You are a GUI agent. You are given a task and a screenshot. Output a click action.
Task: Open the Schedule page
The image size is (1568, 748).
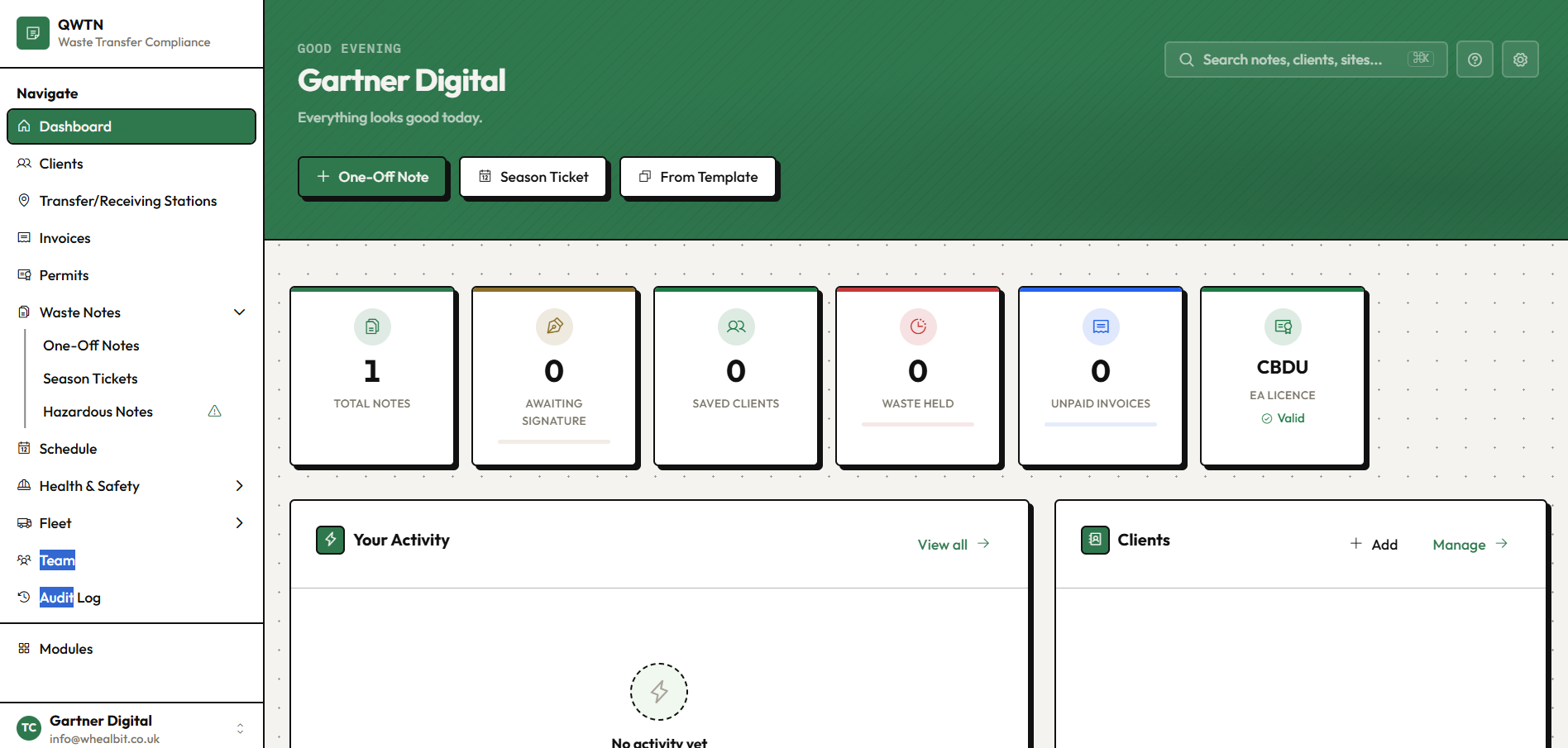click(x=131, y=449)
